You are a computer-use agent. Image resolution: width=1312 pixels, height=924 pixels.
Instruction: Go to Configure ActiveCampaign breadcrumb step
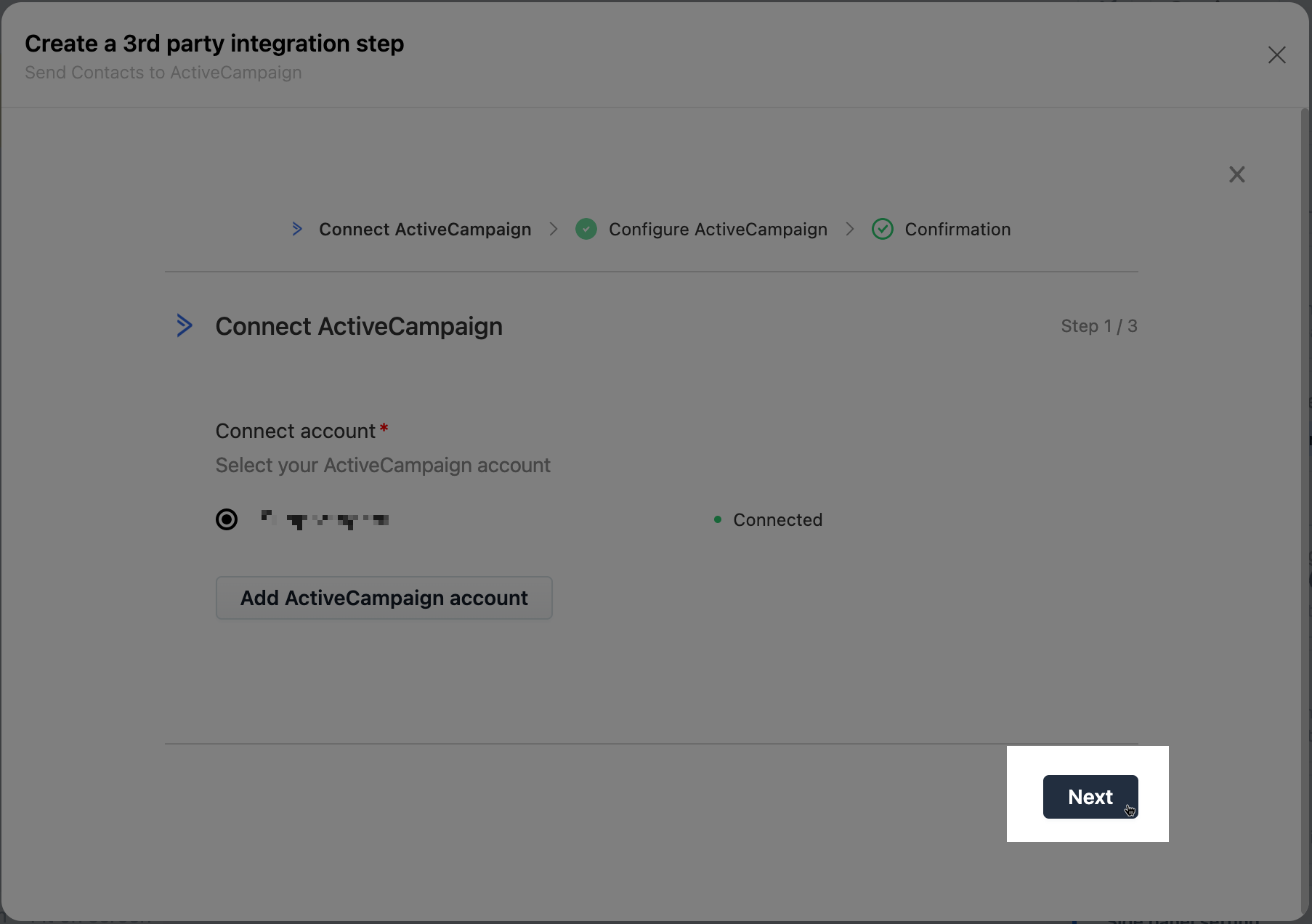pos(718,230)
